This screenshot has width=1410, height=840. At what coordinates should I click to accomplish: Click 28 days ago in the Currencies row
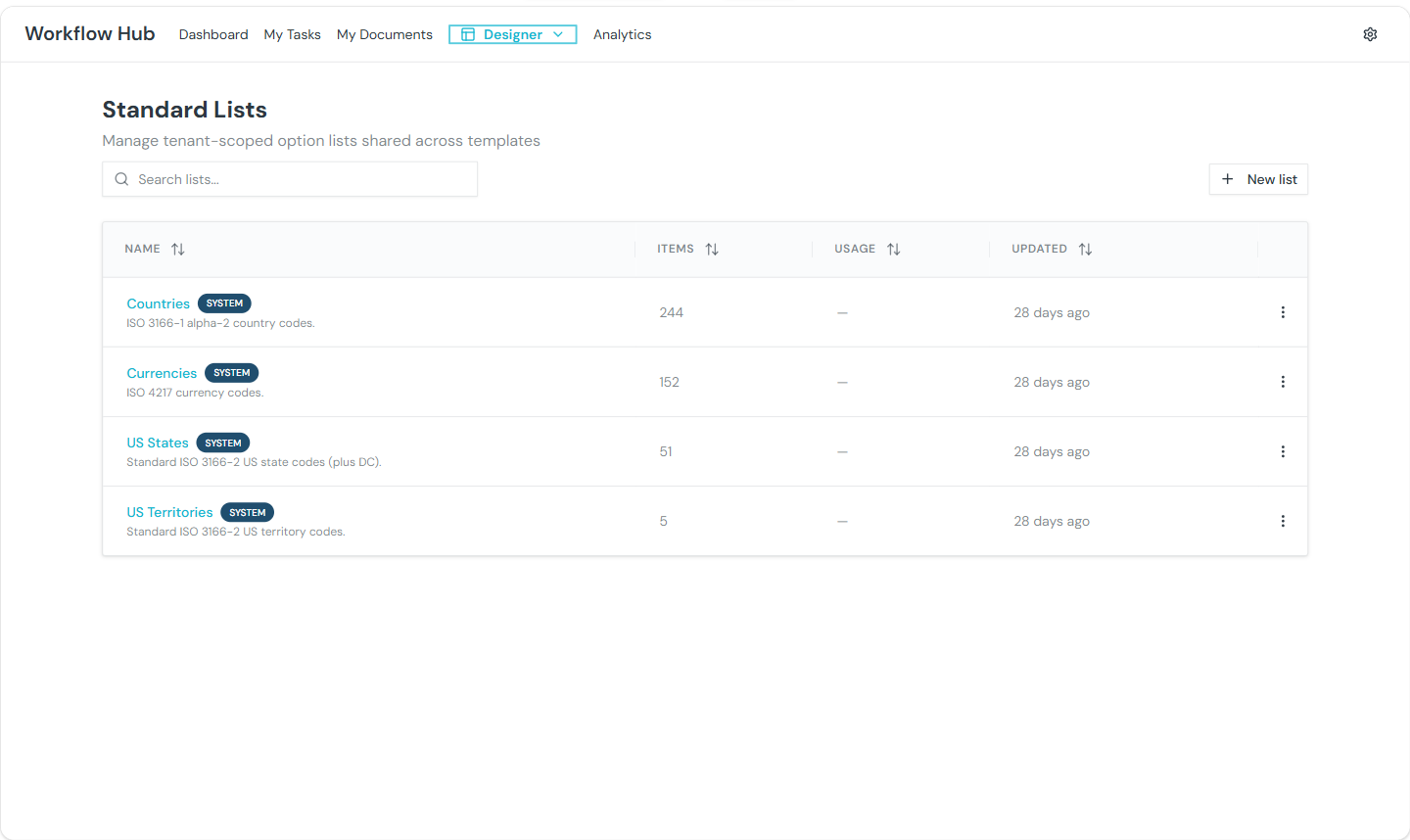click(x=1052, y=382)
